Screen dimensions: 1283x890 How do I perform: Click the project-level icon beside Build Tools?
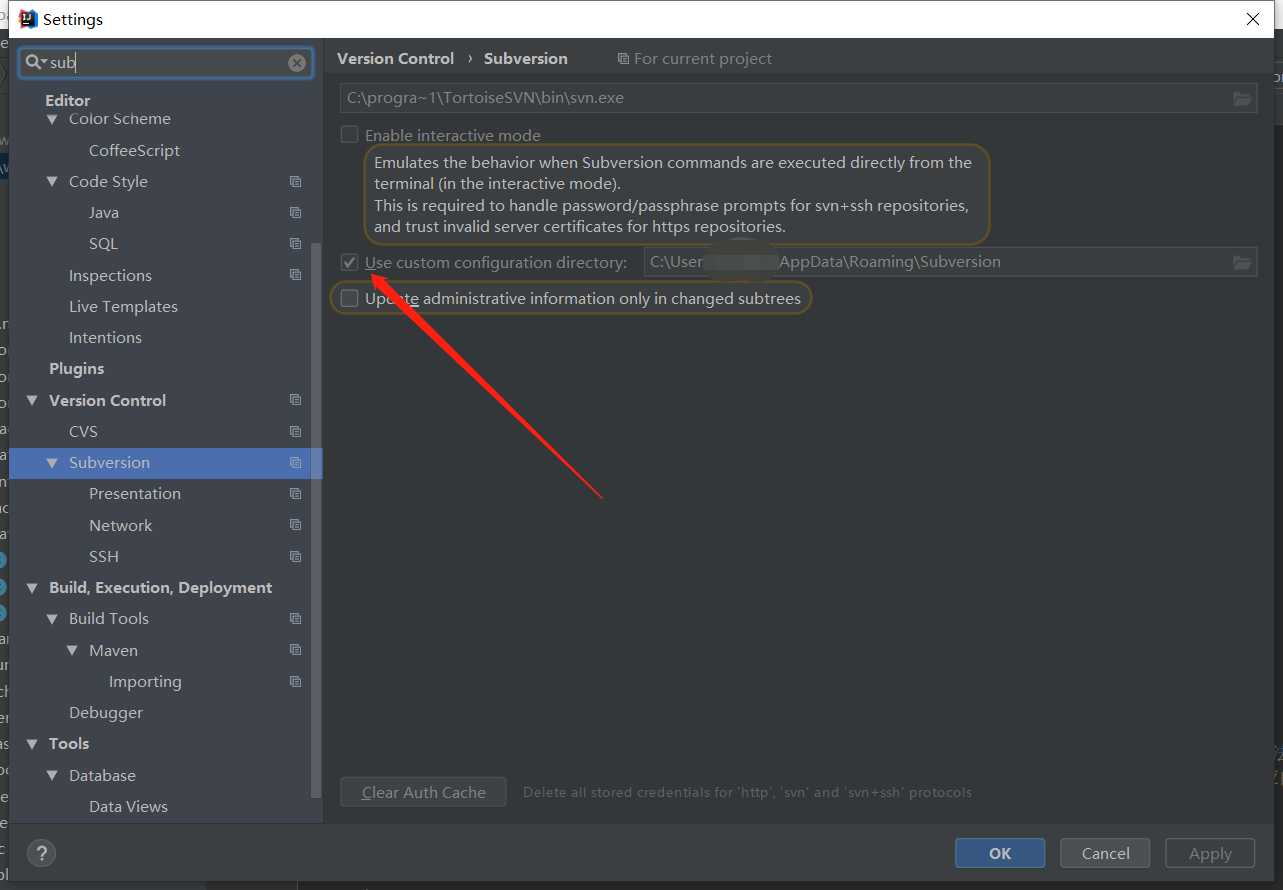(x=295, y=619)
